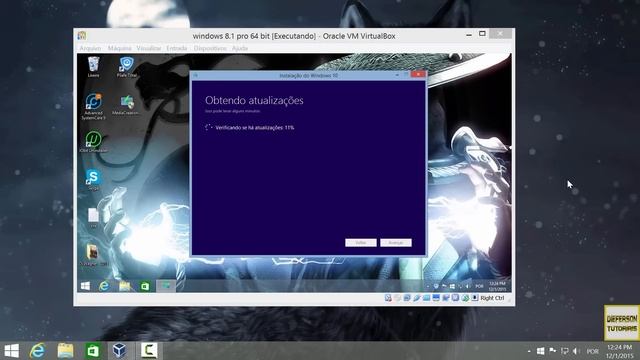640x360 pixels.
Task: Open the Entrada menu in VirtualBox
Action: [x=177, y=48]
